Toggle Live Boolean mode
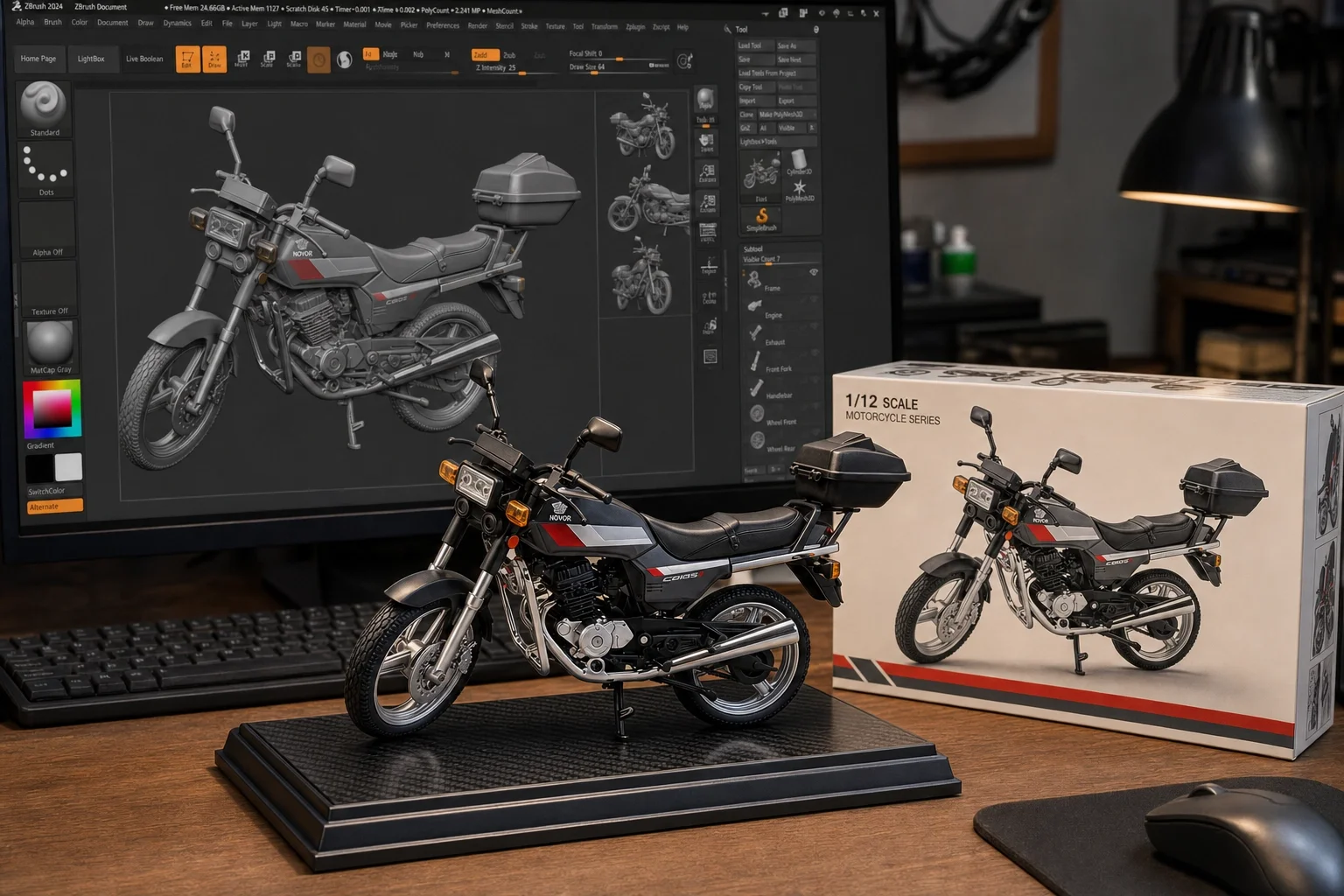 [x=144, y=59]
